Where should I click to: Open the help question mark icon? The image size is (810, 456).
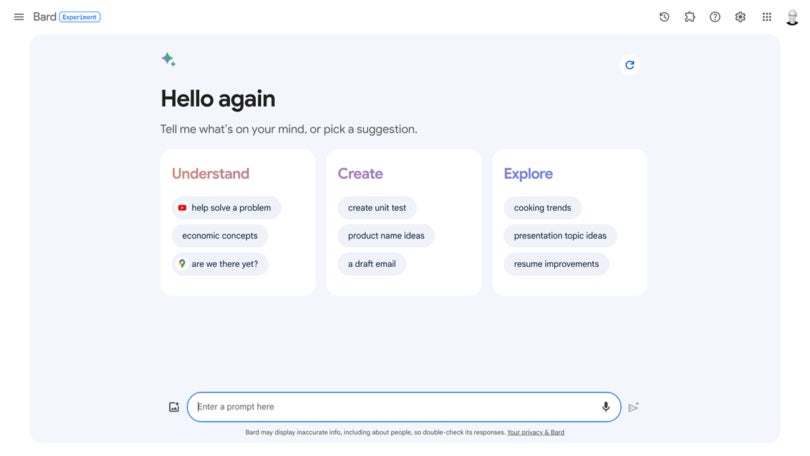tap(715, 17)
